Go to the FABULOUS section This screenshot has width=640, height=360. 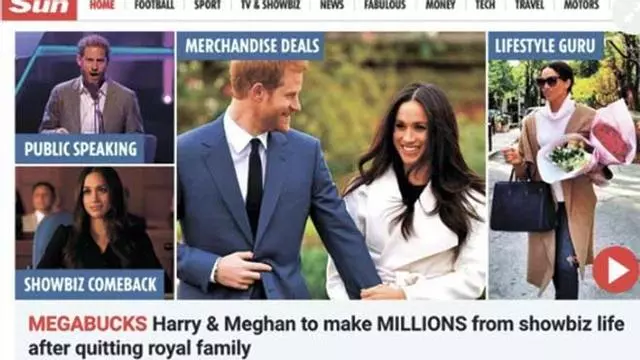pyautogui.click(x=385, y=5)
